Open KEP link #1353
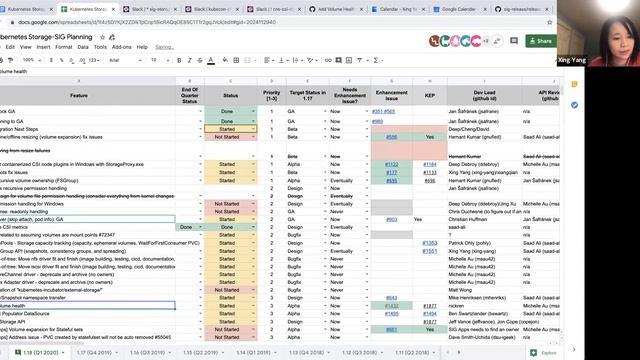640x360 pixels. tap(429, 243)
